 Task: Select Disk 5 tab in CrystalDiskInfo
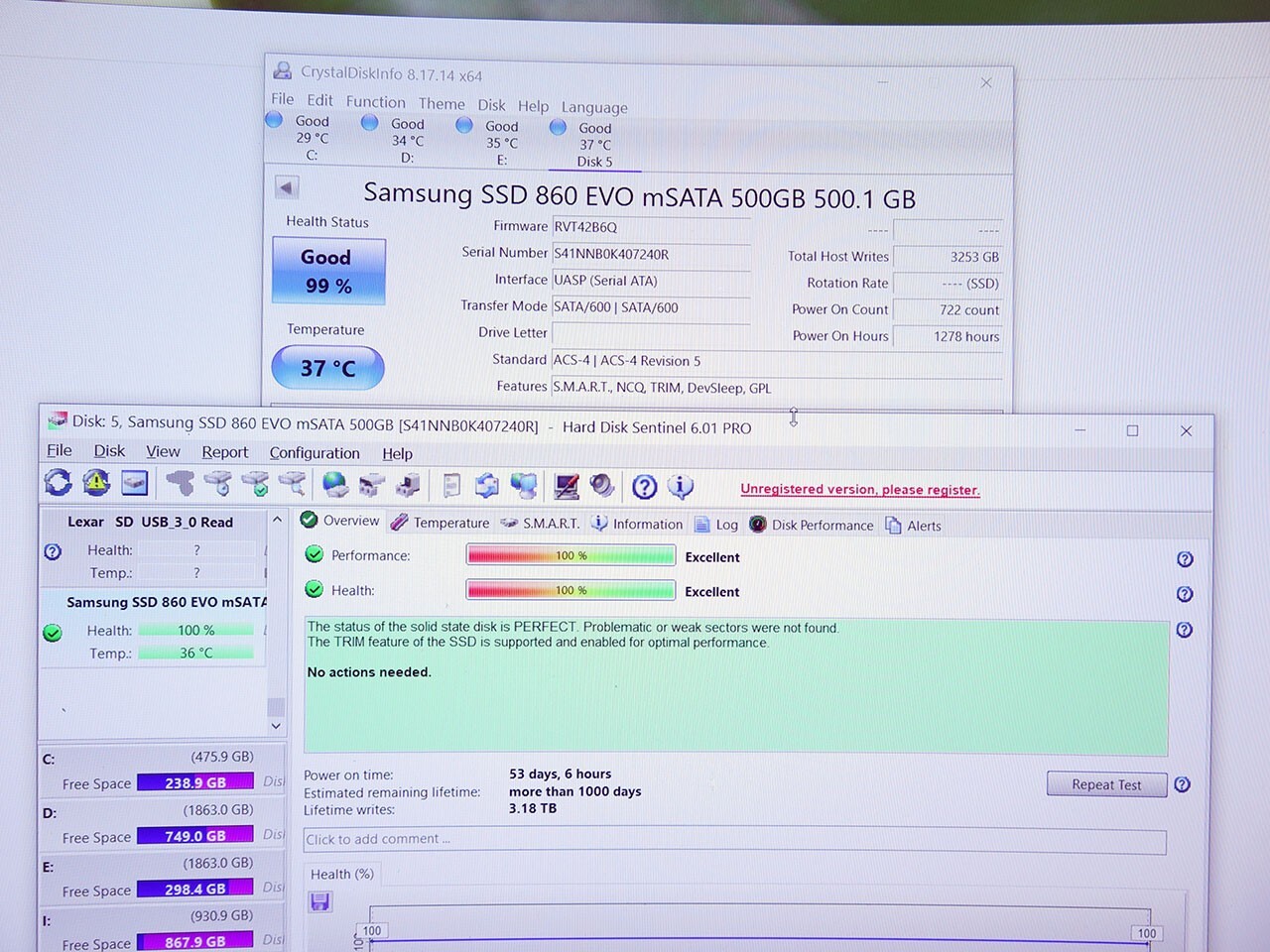tap(594, 145)
